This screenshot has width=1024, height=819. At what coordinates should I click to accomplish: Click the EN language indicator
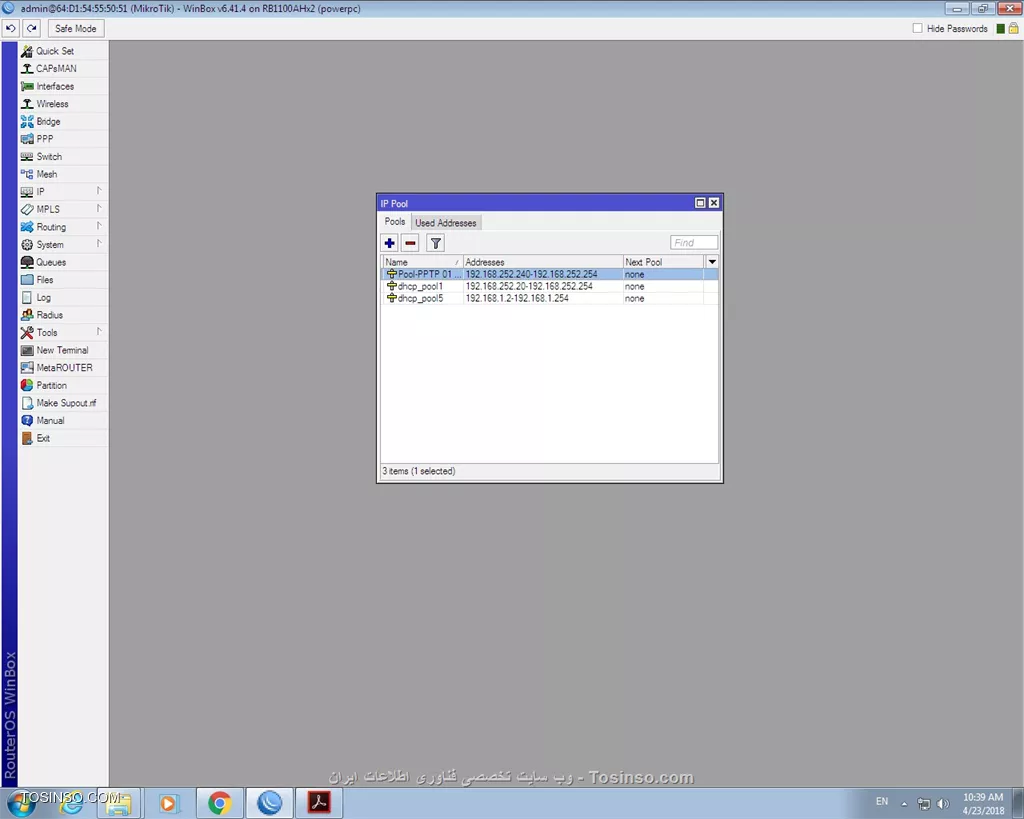pos(882,801)
